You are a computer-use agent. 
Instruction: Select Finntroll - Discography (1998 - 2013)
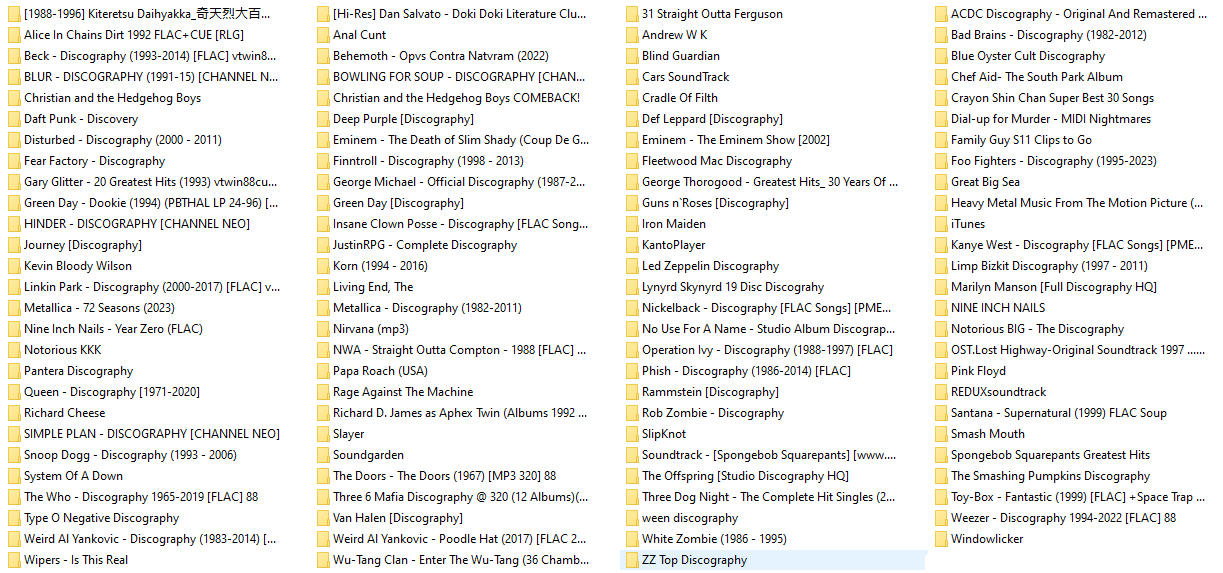coord(428,161)
